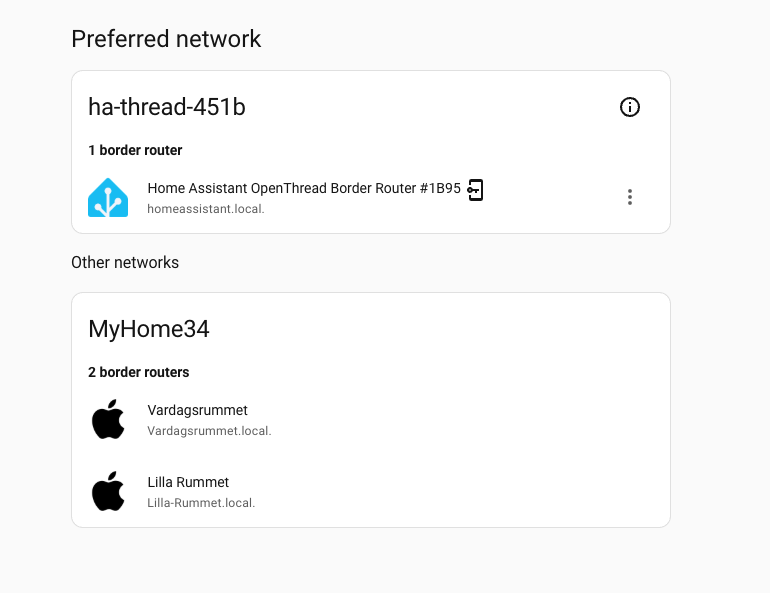Viewport: 770px width, 593px height.
Task: Select the Vardagsrummet border router name
Action: coord(197,410)
